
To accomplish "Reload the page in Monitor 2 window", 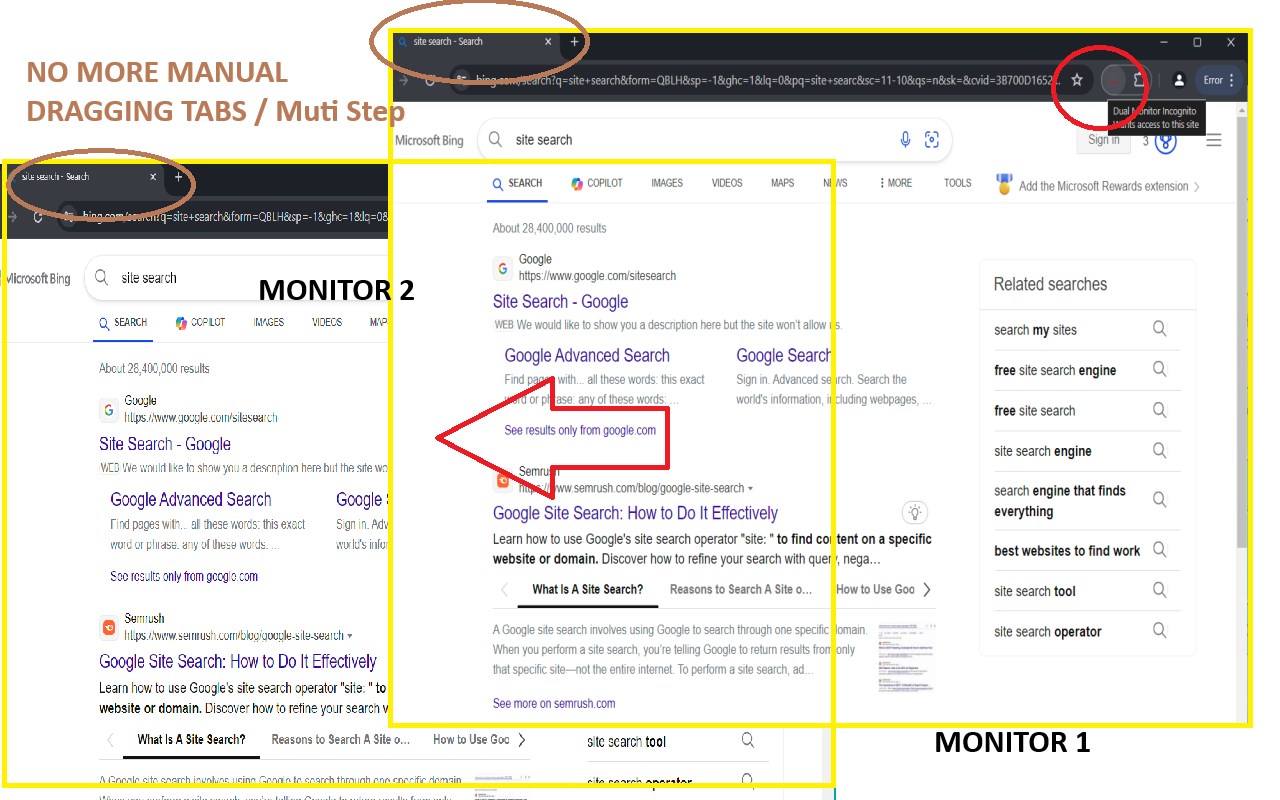I will (x=38, y=216).
